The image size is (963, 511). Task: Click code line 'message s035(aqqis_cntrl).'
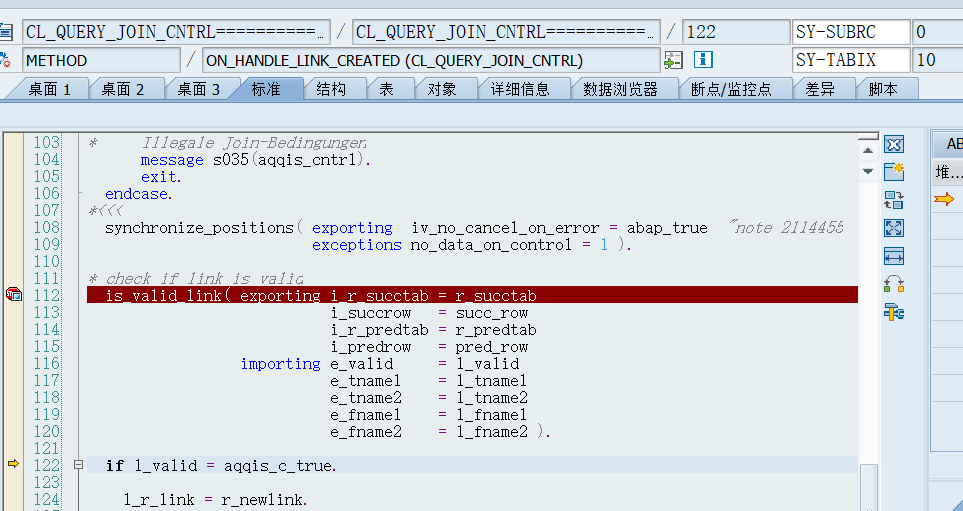pos(255,160)
